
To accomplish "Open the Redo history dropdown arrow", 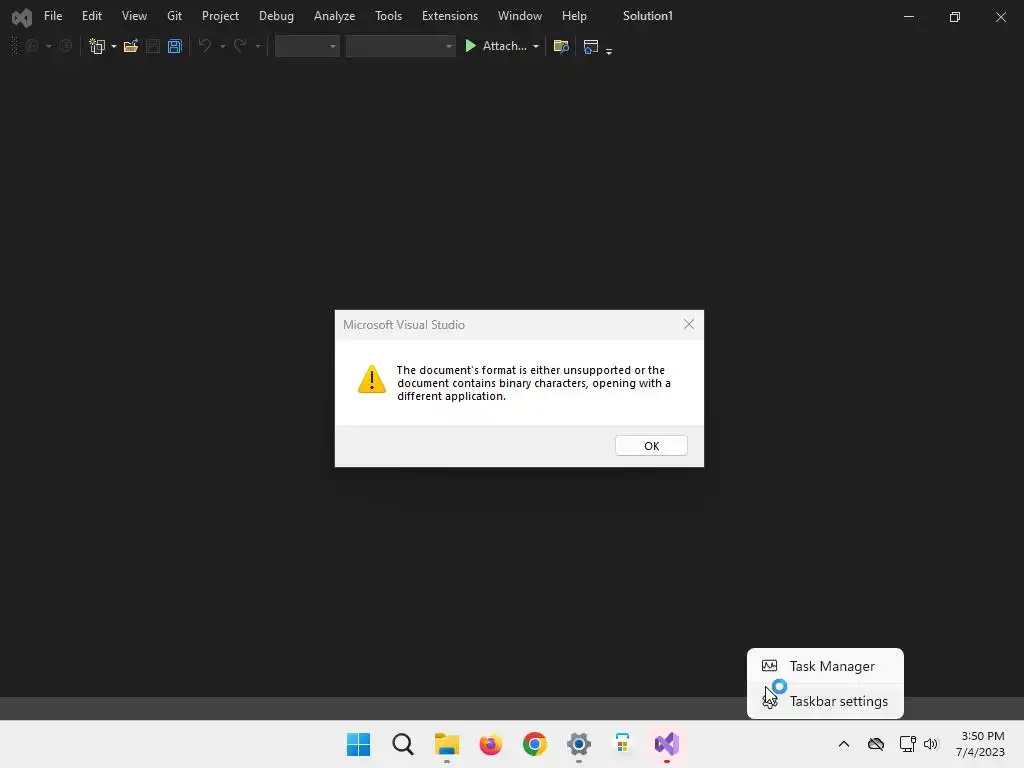I will 258,46.
